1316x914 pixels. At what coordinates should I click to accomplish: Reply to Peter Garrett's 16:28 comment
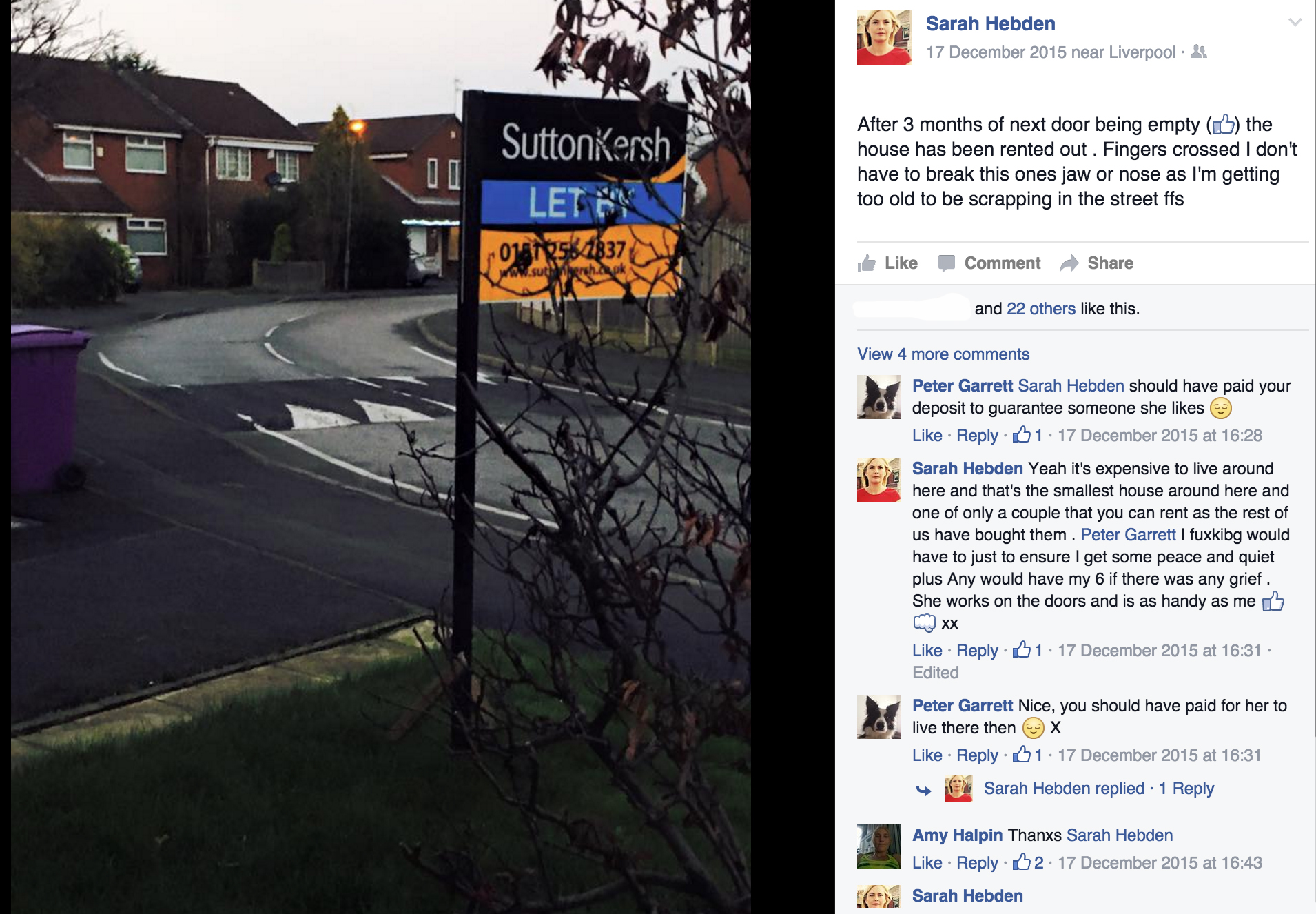(977, 436)
